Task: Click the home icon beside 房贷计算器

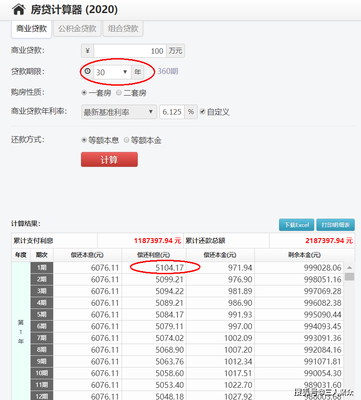Action: click(x=18, y=10)
